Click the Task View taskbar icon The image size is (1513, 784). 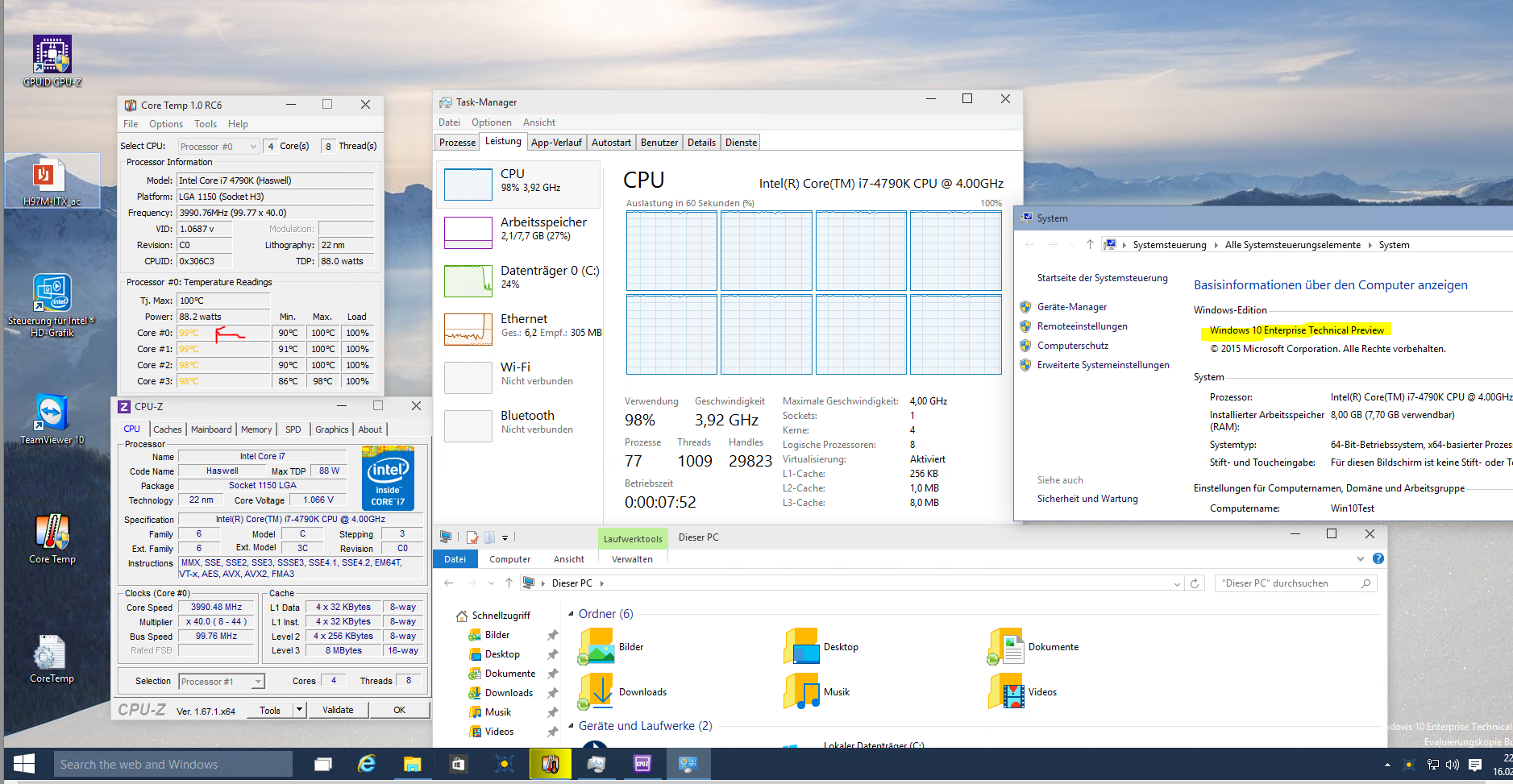(x=323, y=764)
